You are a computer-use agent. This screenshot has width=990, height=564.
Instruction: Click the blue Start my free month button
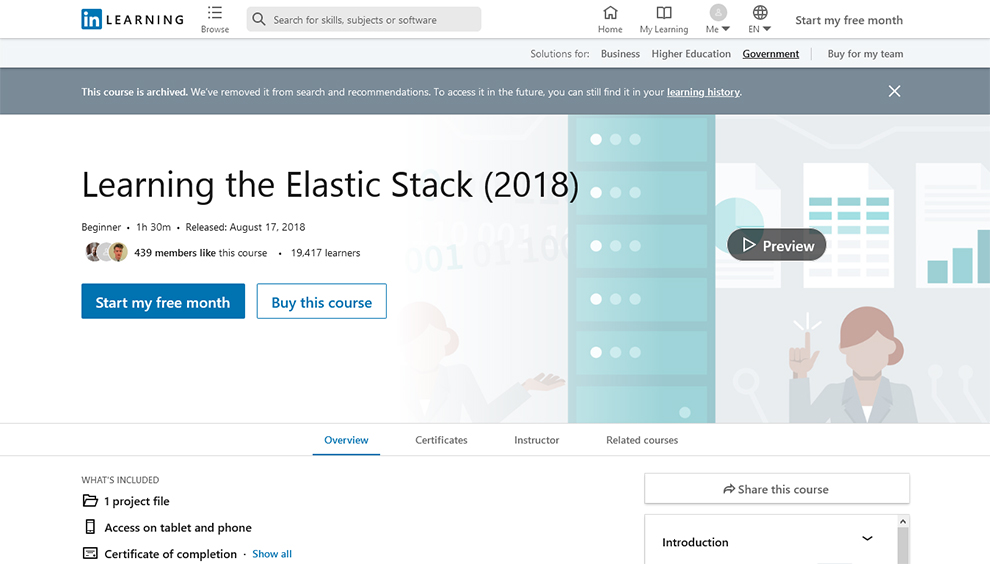click(163, 301)
